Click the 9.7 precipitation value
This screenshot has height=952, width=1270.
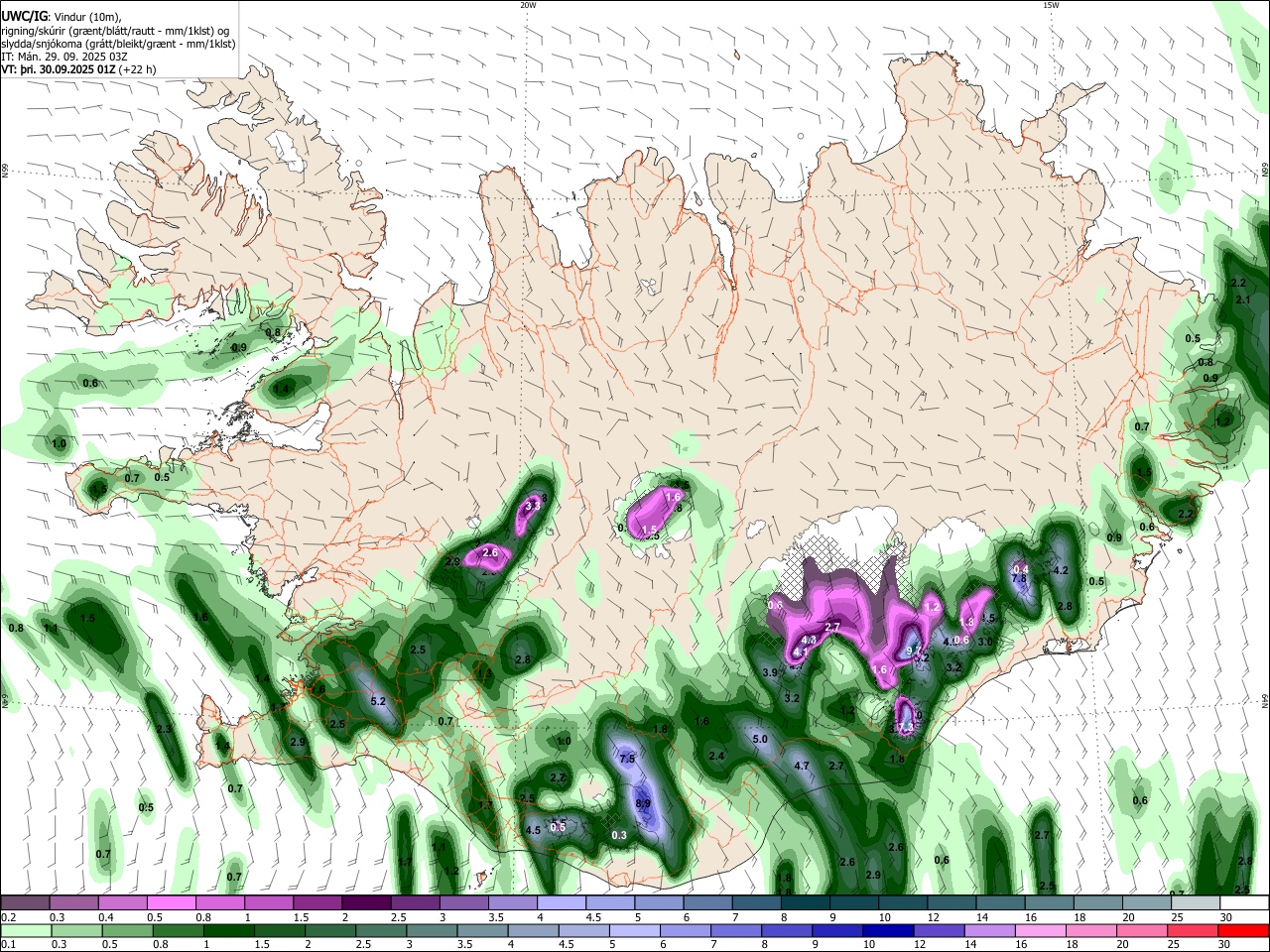pyautogui.click(x=915, y=651)
